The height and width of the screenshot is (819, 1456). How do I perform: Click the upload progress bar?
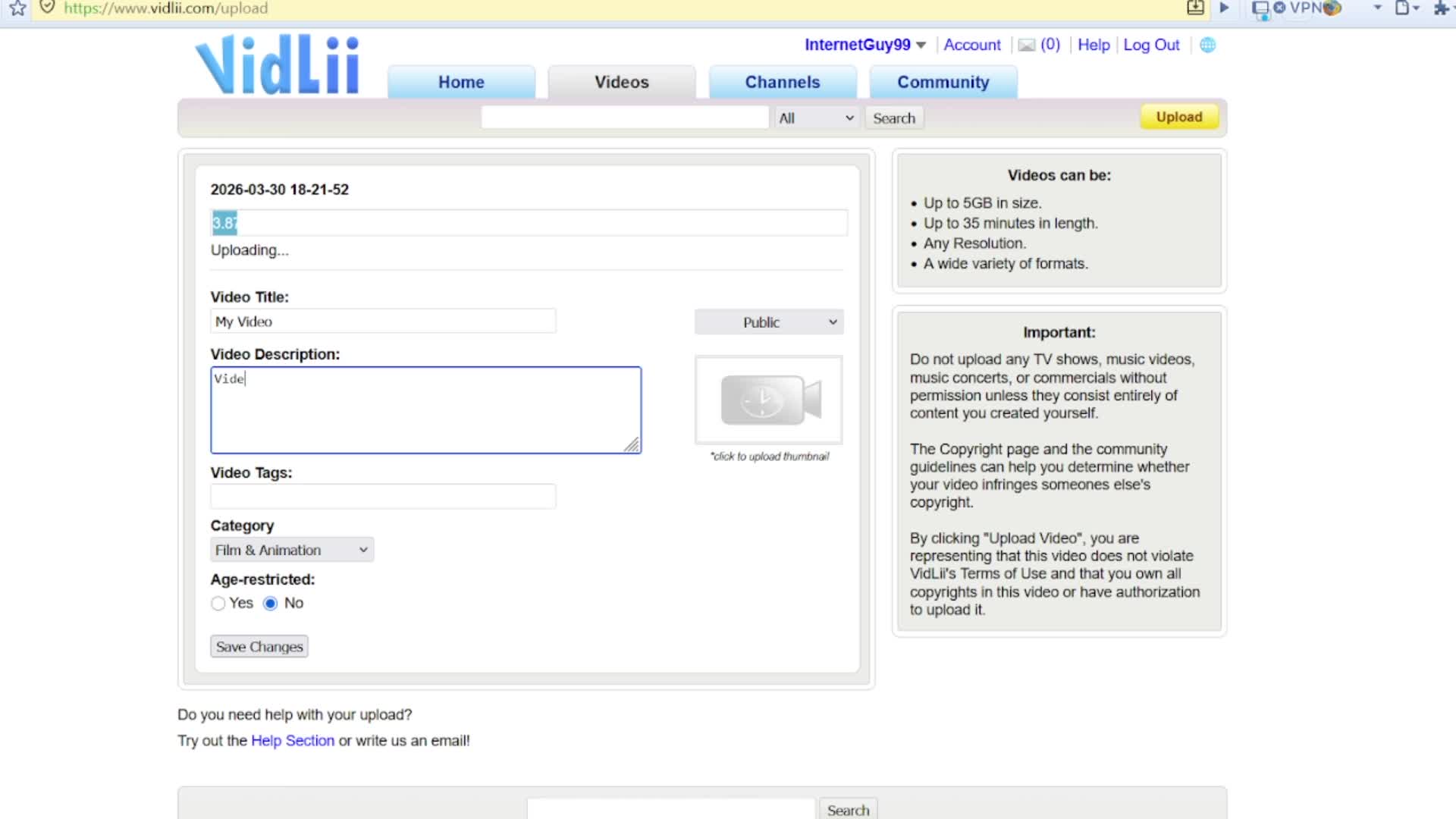(x=529, y=223)
